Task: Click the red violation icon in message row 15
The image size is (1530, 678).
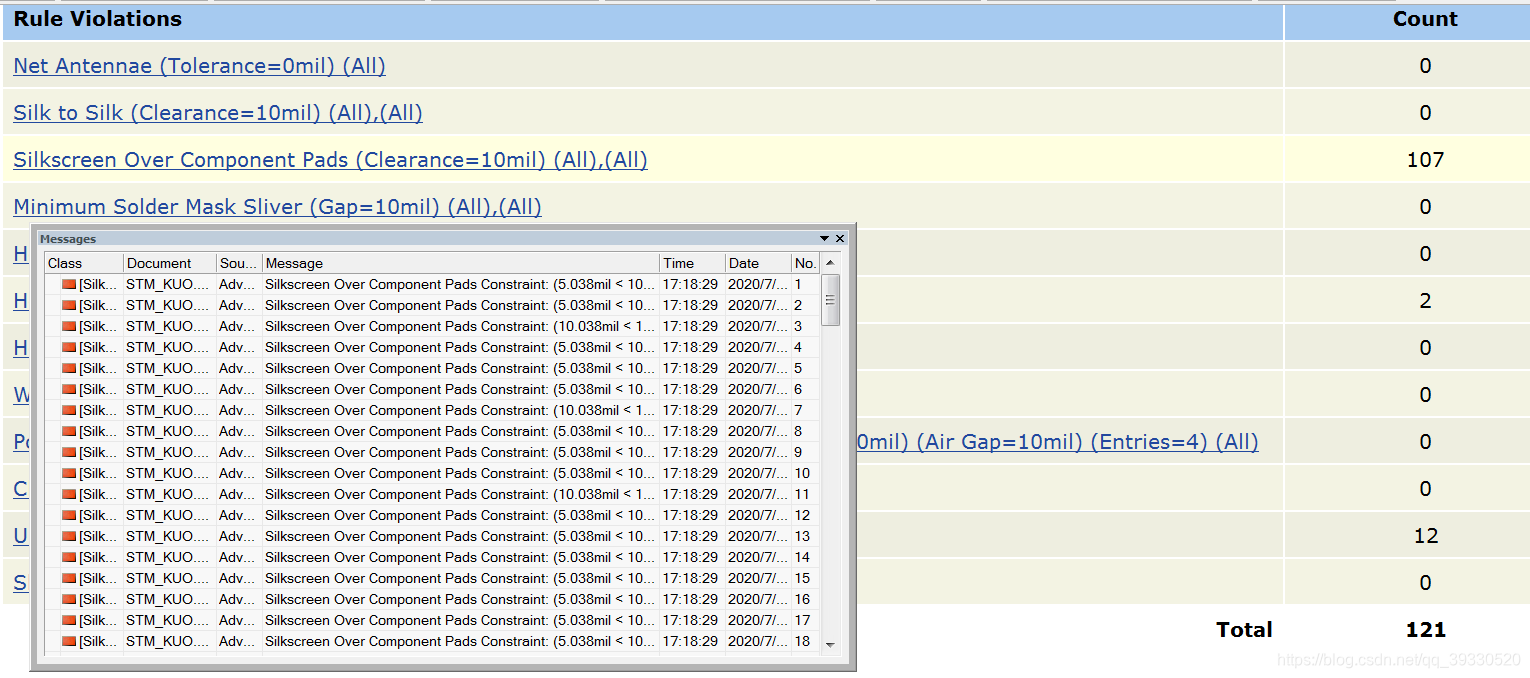Action: click(69, 578)
